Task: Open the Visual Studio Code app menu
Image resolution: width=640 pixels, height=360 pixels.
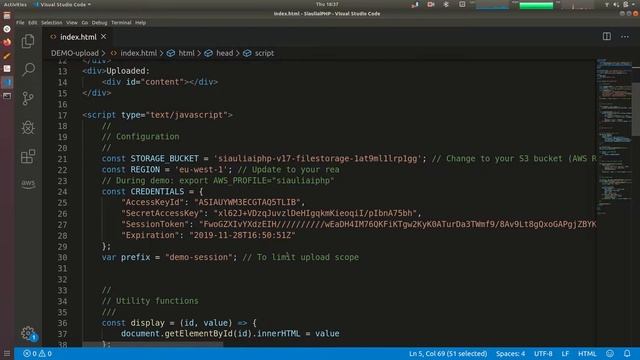Action: click(62, 4)
